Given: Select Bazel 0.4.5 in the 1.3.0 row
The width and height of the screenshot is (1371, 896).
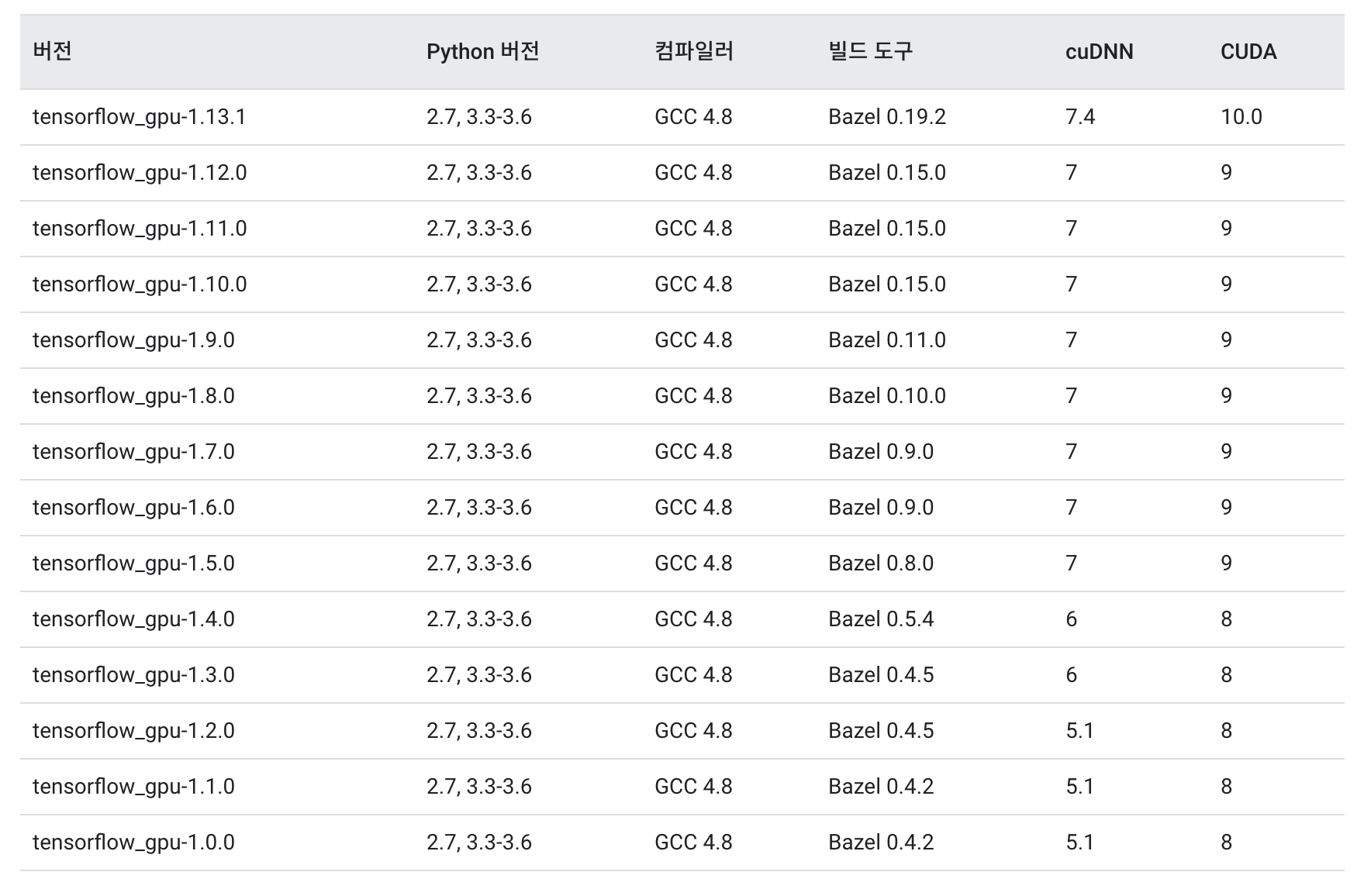Looking at the screenshot, I should (881, 675).
